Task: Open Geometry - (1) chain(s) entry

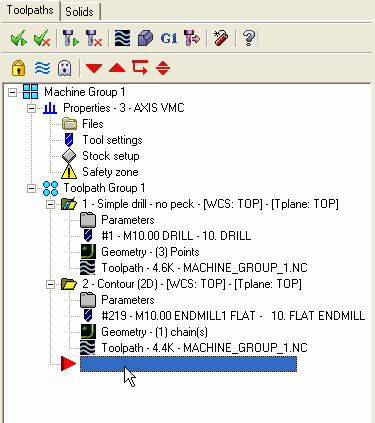Action: point(154,332)
